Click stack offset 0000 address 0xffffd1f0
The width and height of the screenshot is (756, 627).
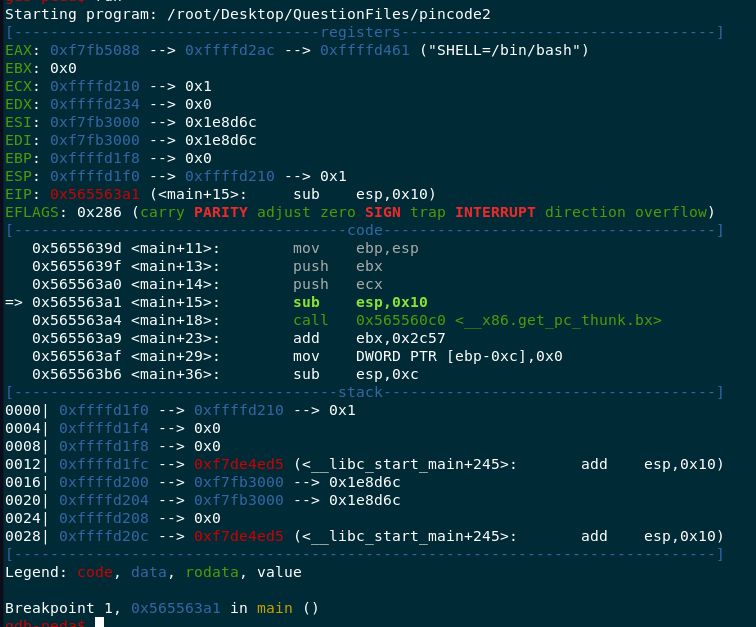pyautogui.click(x=104, y=410)
